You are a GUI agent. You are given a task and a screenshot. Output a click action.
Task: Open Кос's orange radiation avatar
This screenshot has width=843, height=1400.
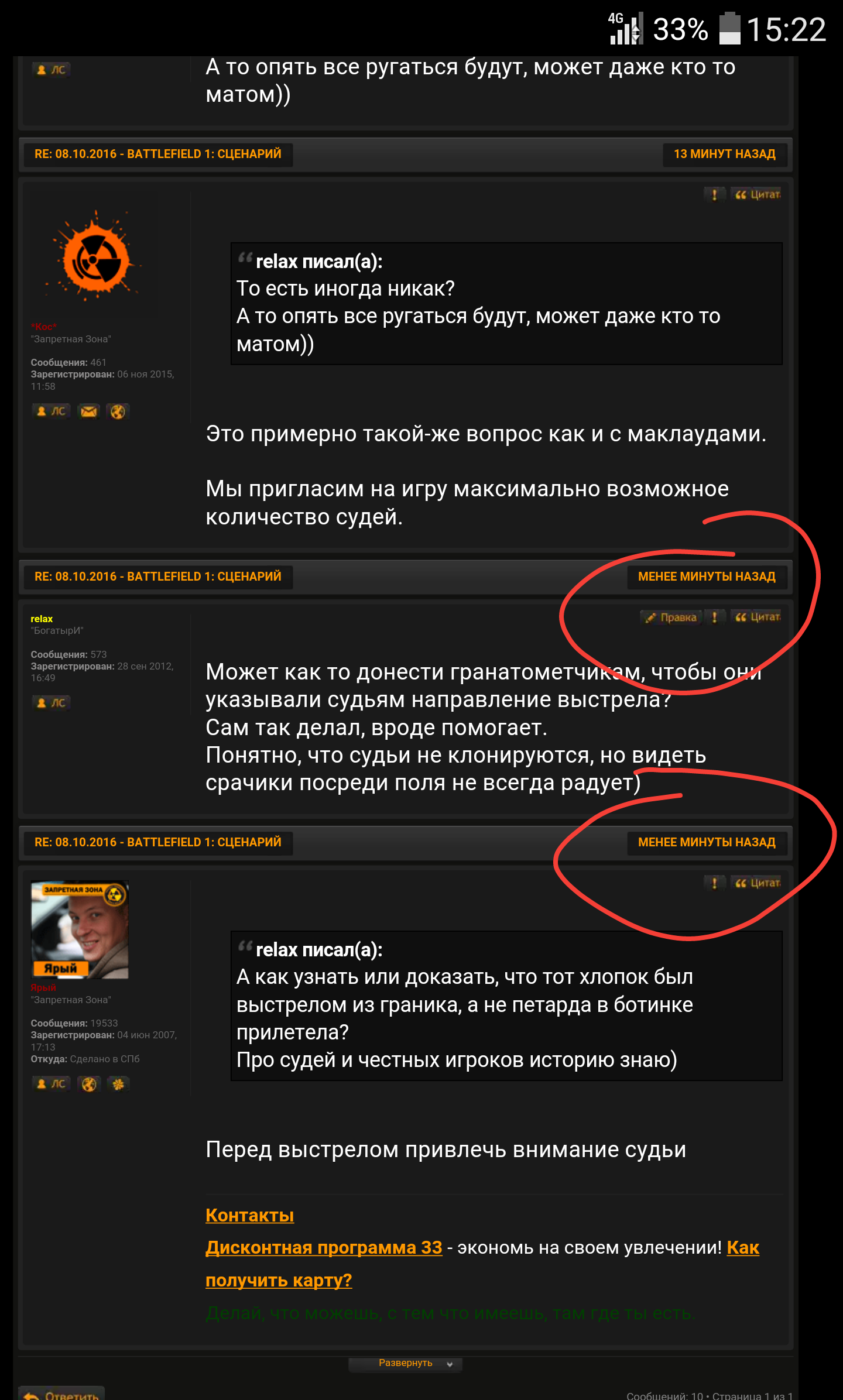click(94, 256)
